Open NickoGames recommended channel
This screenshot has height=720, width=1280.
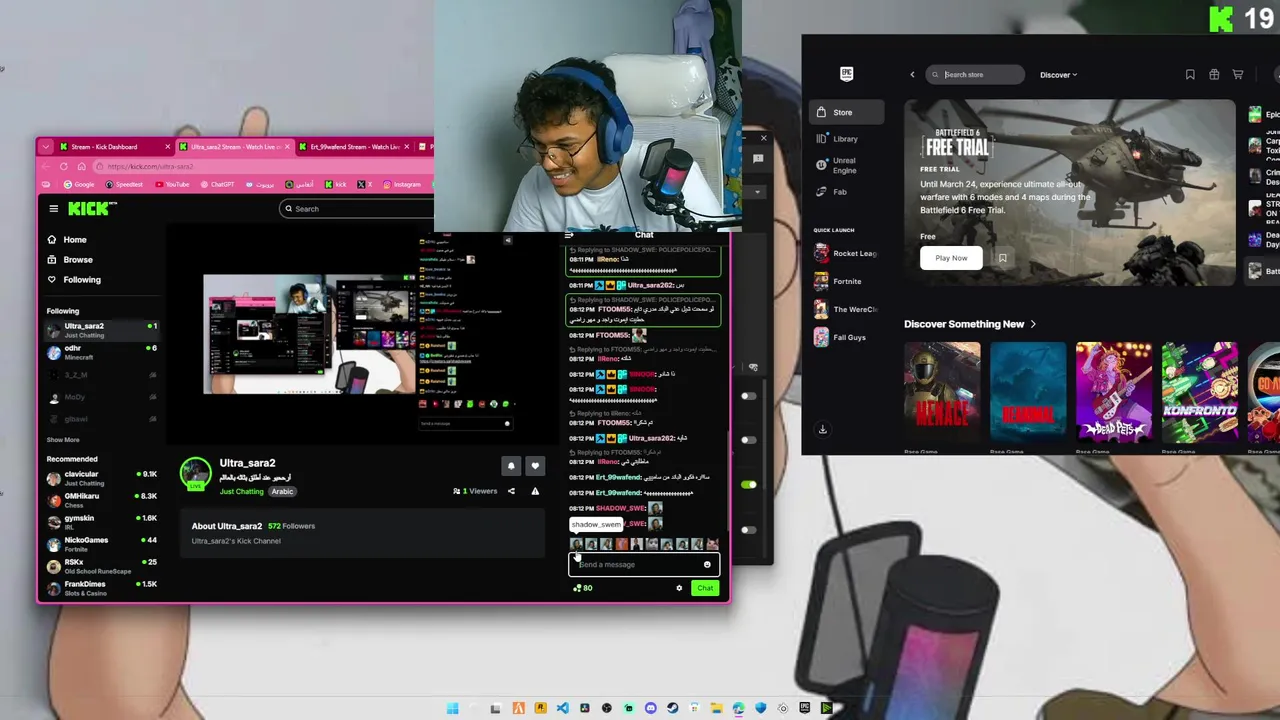pos(100,544)
